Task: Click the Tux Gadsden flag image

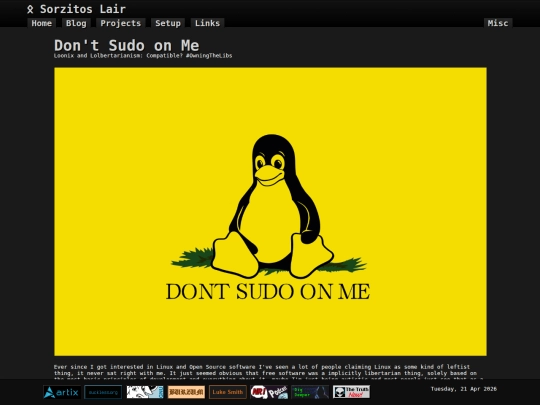Action: [x=270, y=211]
